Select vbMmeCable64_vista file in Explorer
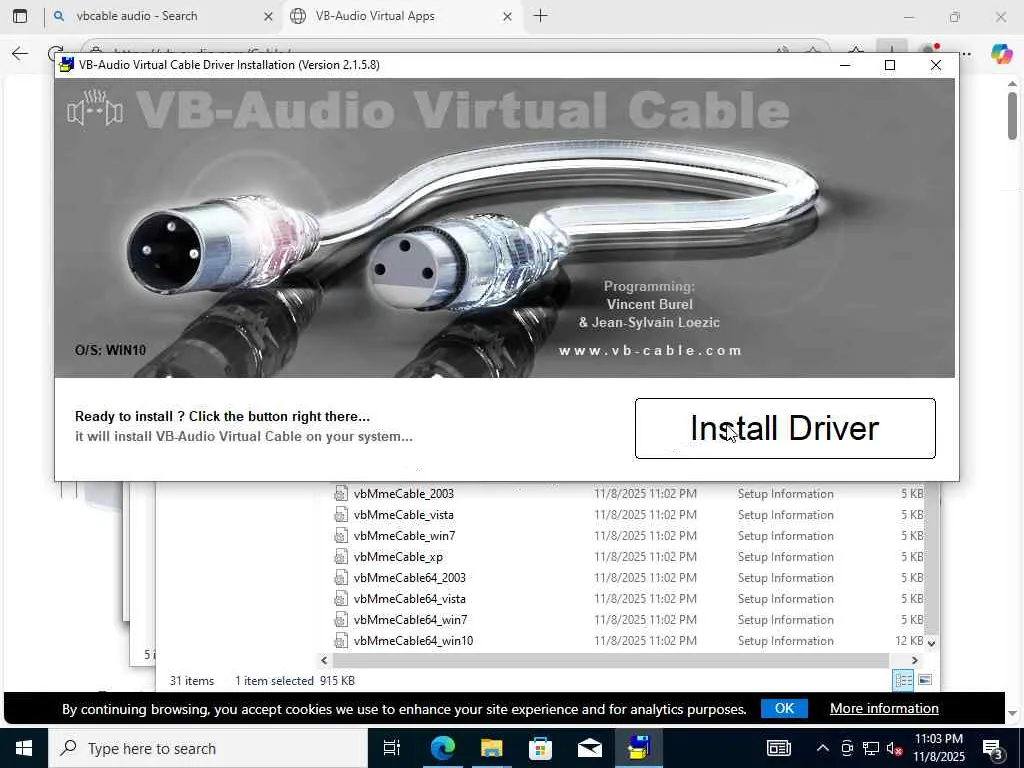 (x=409, y=598)
